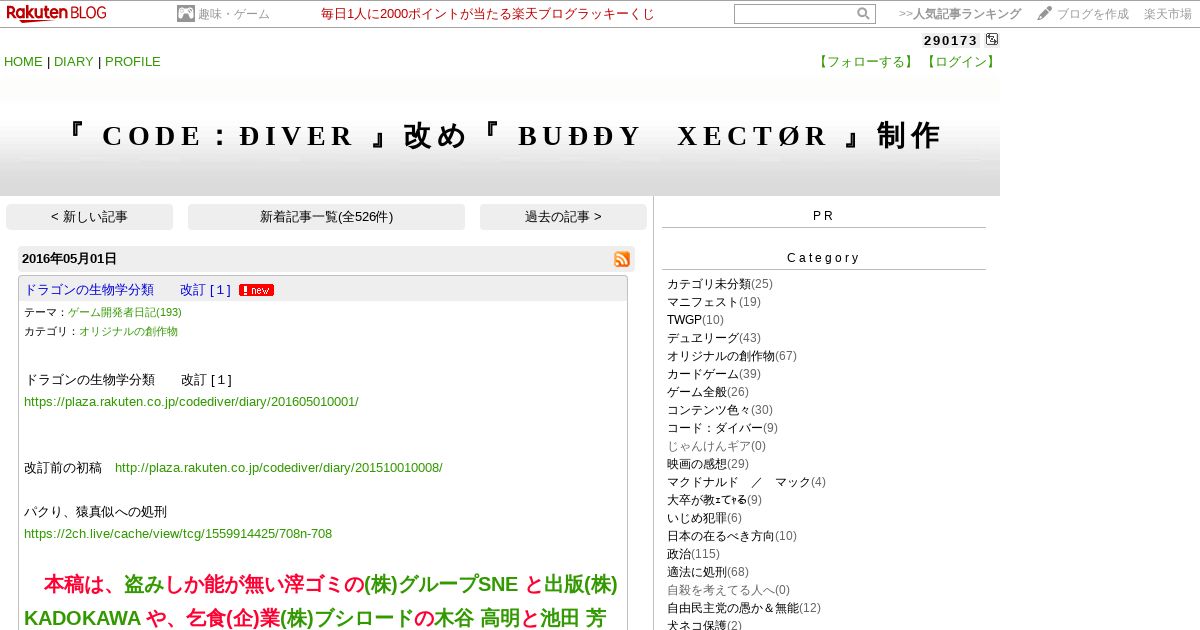Open the article title ドラゴンの生物学分類 改訂[1]

128,290
